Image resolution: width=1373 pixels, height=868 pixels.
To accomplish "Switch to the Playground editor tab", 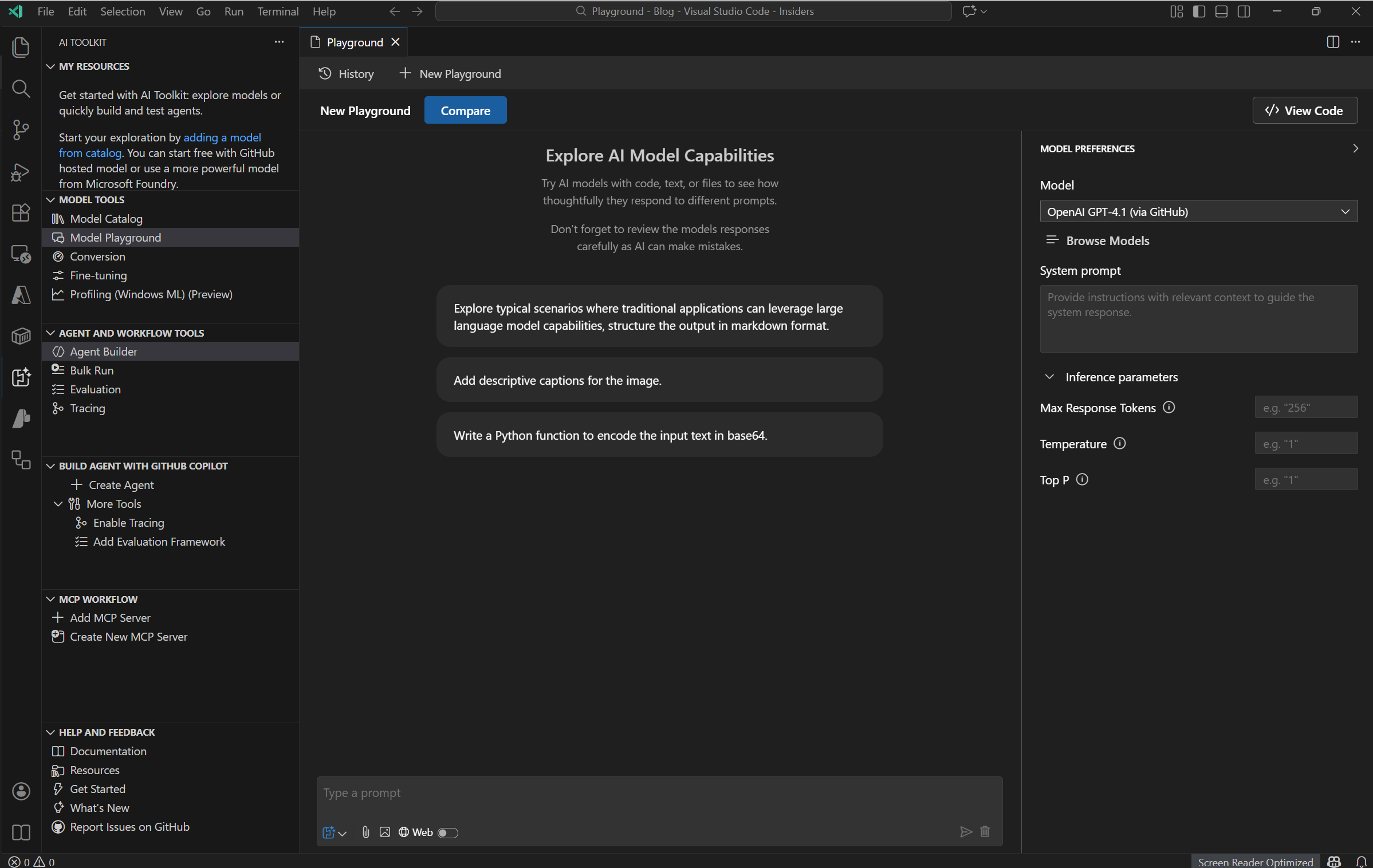I will point(354,42).
